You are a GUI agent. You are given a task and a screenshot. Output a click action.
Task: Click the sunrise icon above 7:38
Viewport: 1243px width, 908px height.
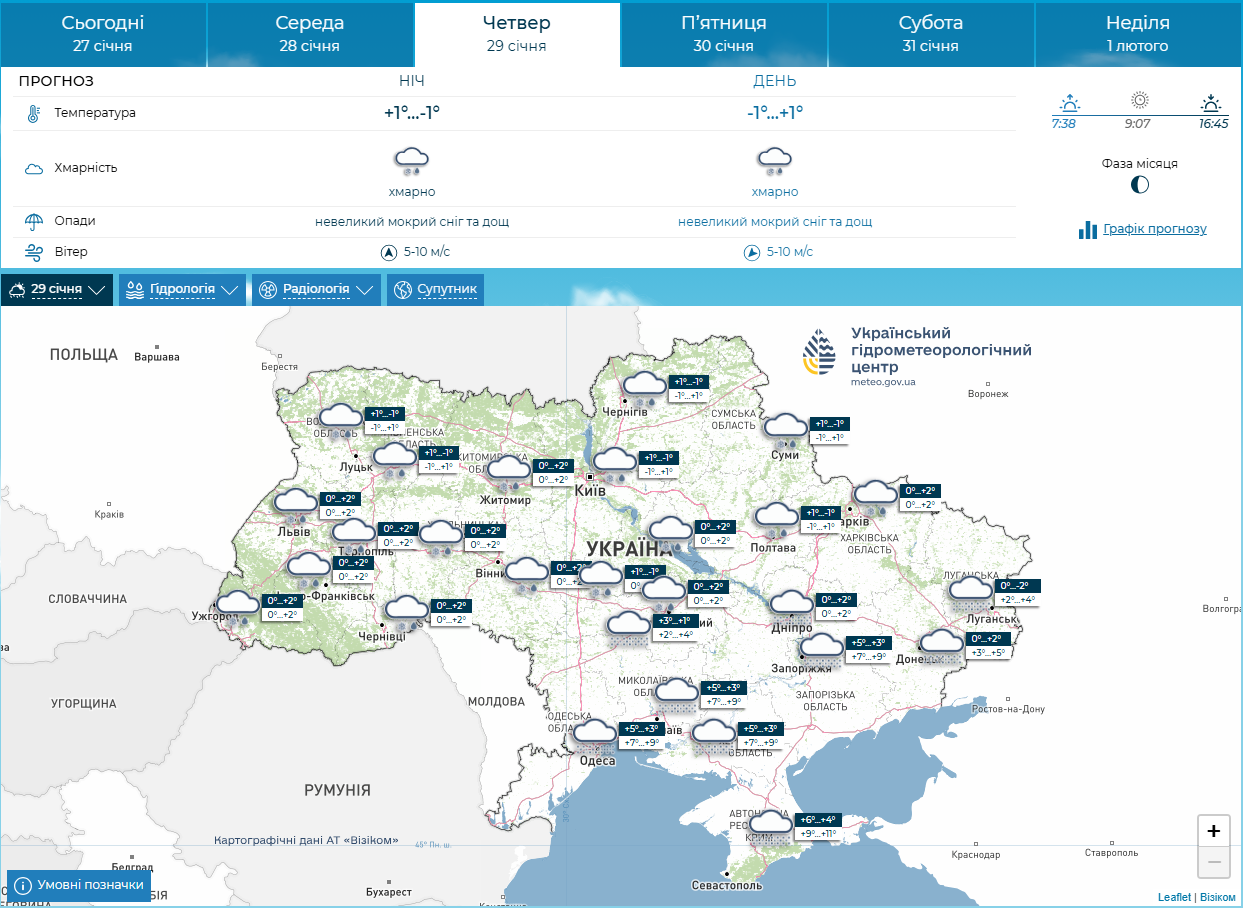pyautogui.click(x=1070, y=103)
